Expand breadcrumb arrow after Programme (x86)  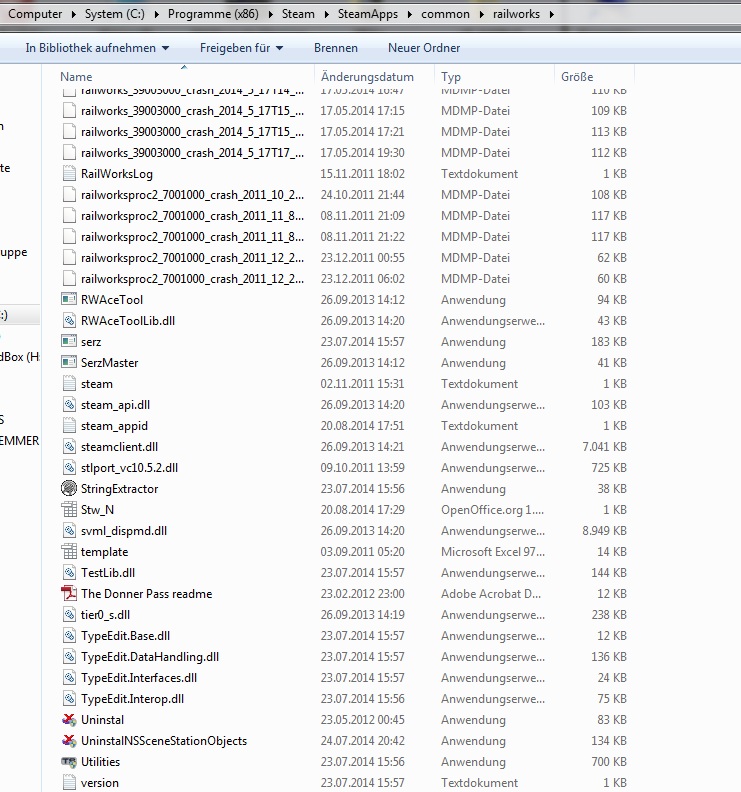point(271,14)
